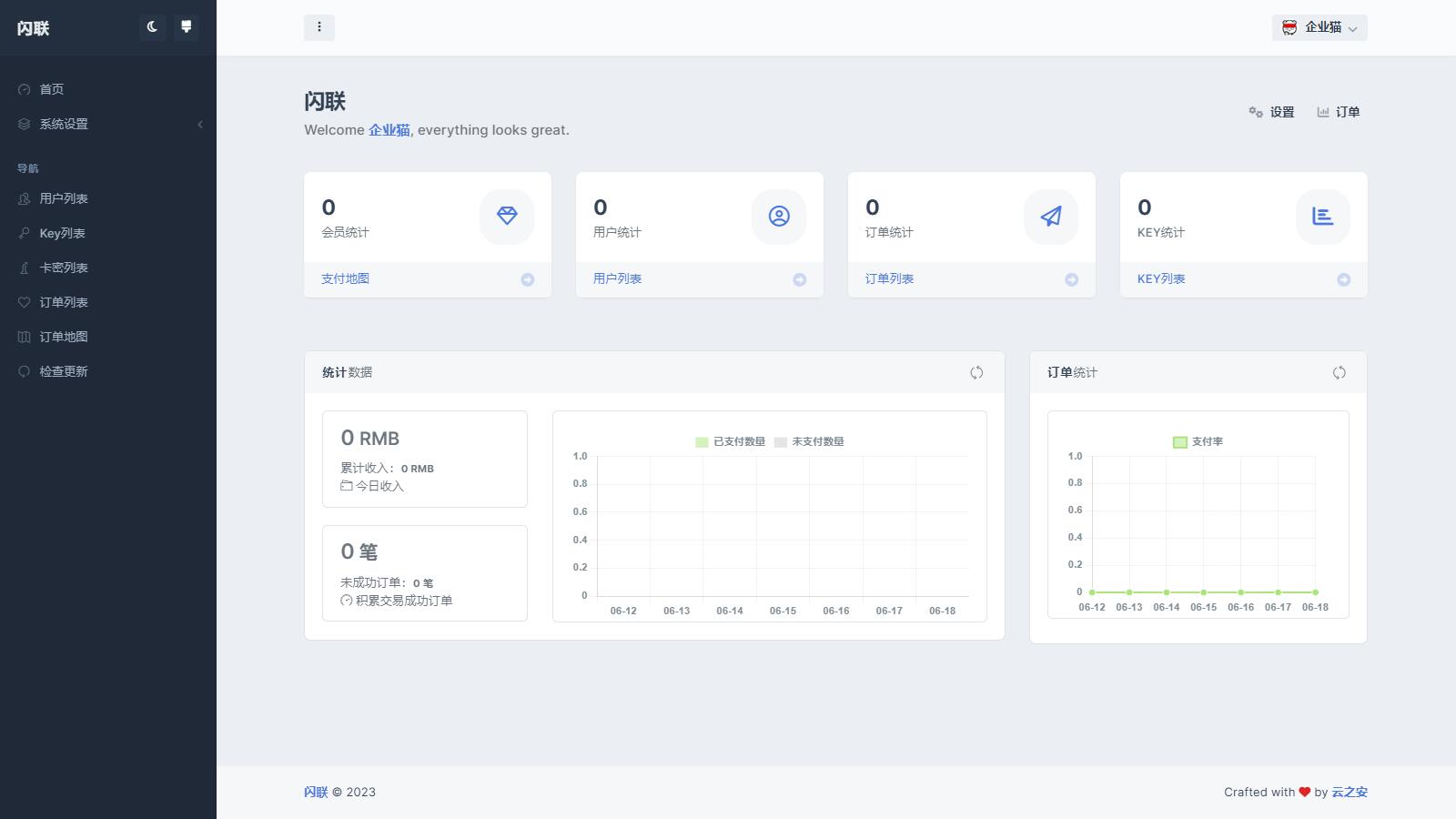Click 检查更新 in the sidebar
Image resolution: width=1456 pixels, height=819 pixels.
click(64, 371)
